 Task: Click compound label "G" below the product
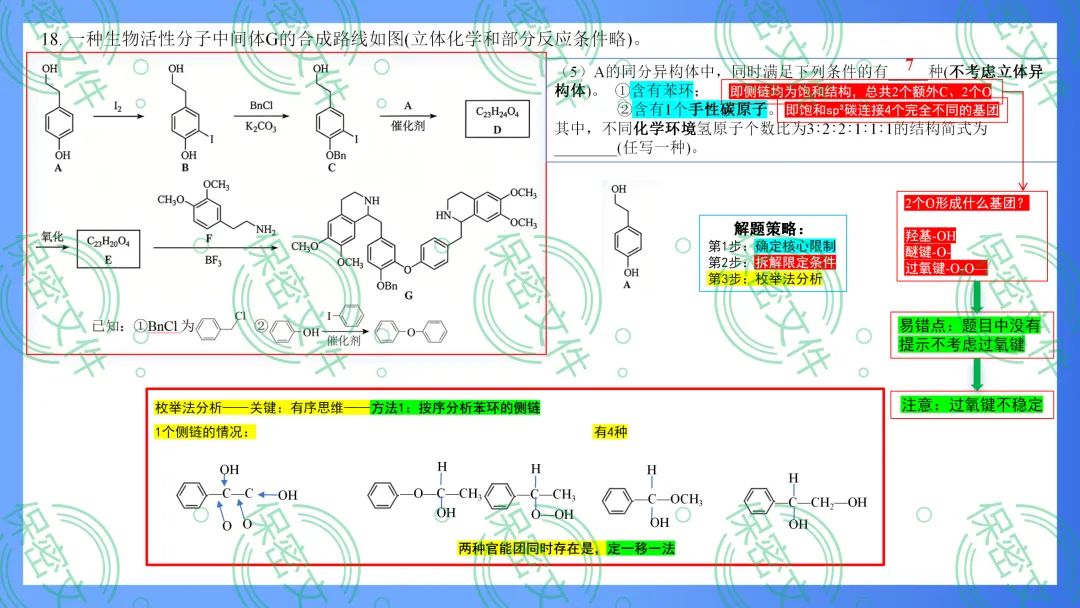408,295
